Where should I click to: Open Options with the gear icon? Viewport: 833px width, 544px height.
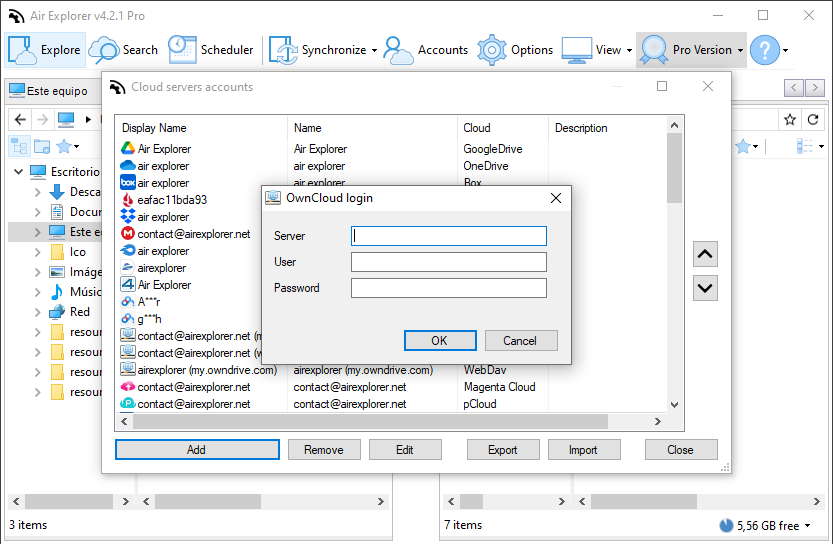point(515,50)
